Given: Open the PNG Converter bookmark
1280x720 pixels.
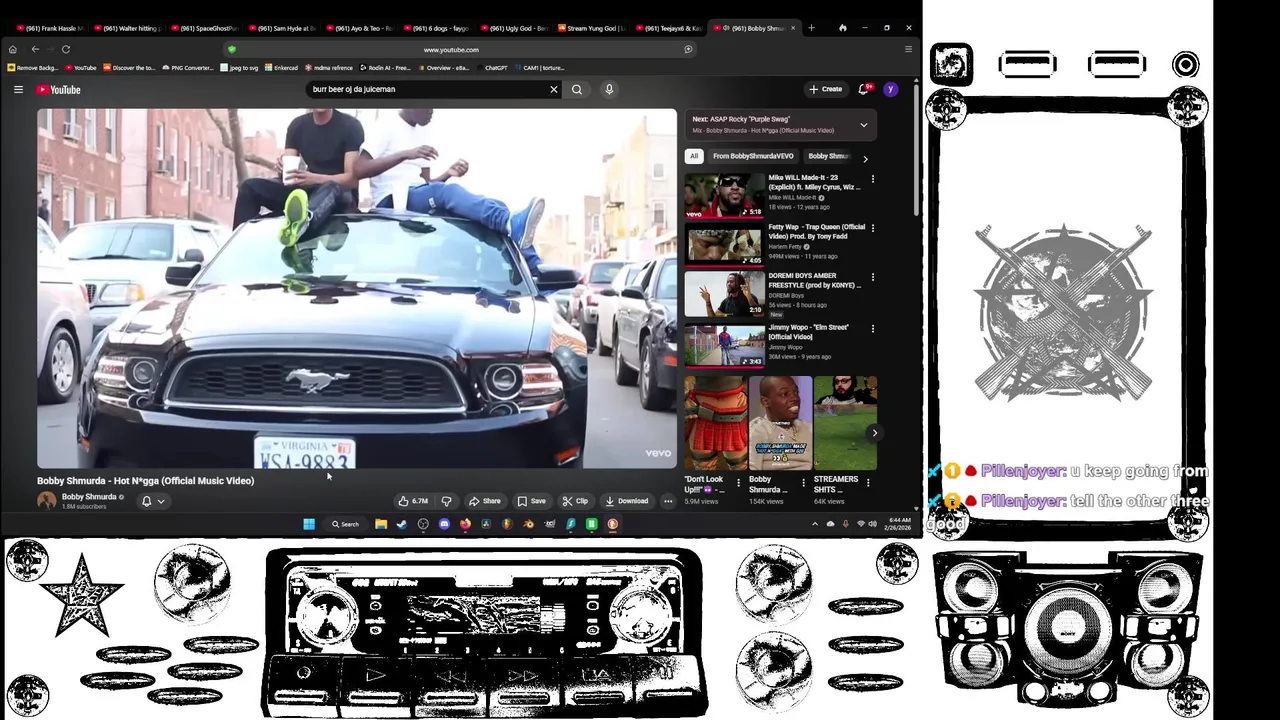Looking at the screenshot, I should pyautogui.click(x=188, y=68).
